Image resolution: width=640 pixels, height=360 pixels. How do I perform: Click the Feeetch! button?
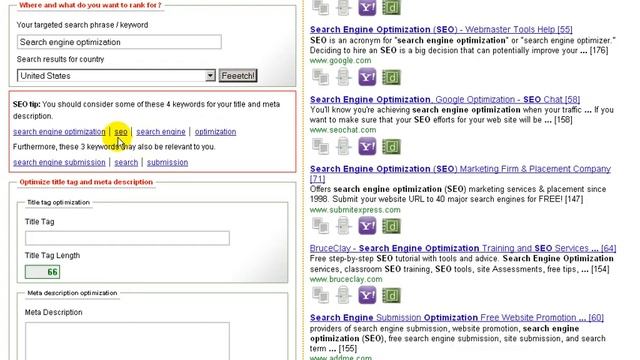point(238,76)
